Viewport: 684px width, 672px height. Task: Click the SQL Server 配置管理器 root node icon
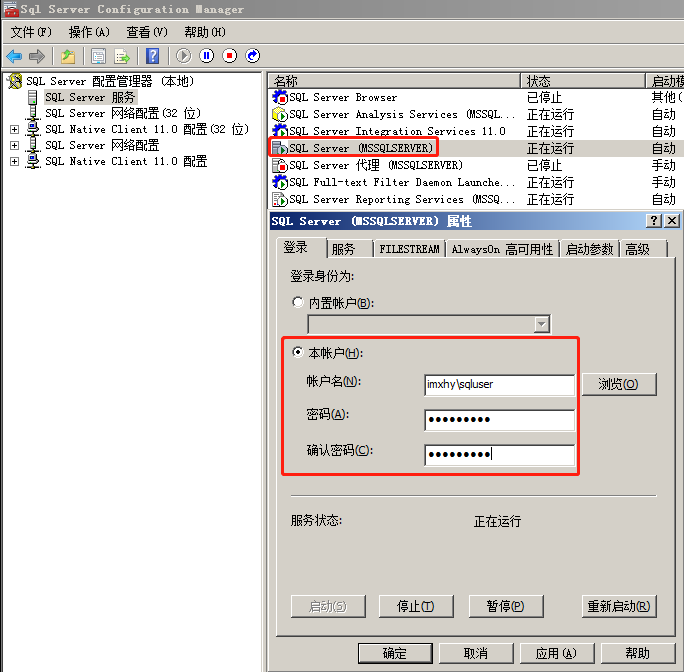[15, 81]
